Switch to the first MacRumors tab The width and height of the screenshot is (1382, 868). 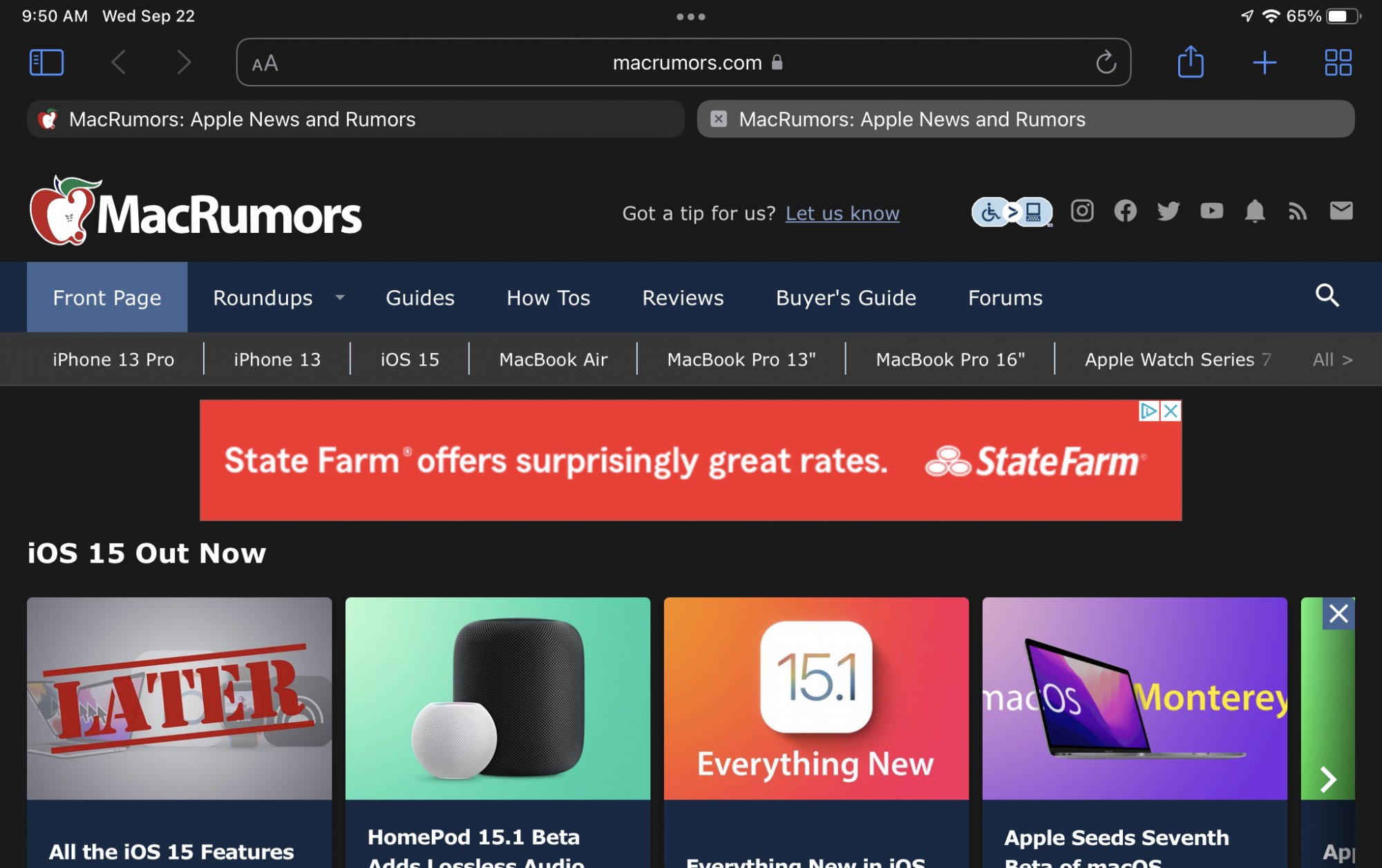(x=356, y=119)
